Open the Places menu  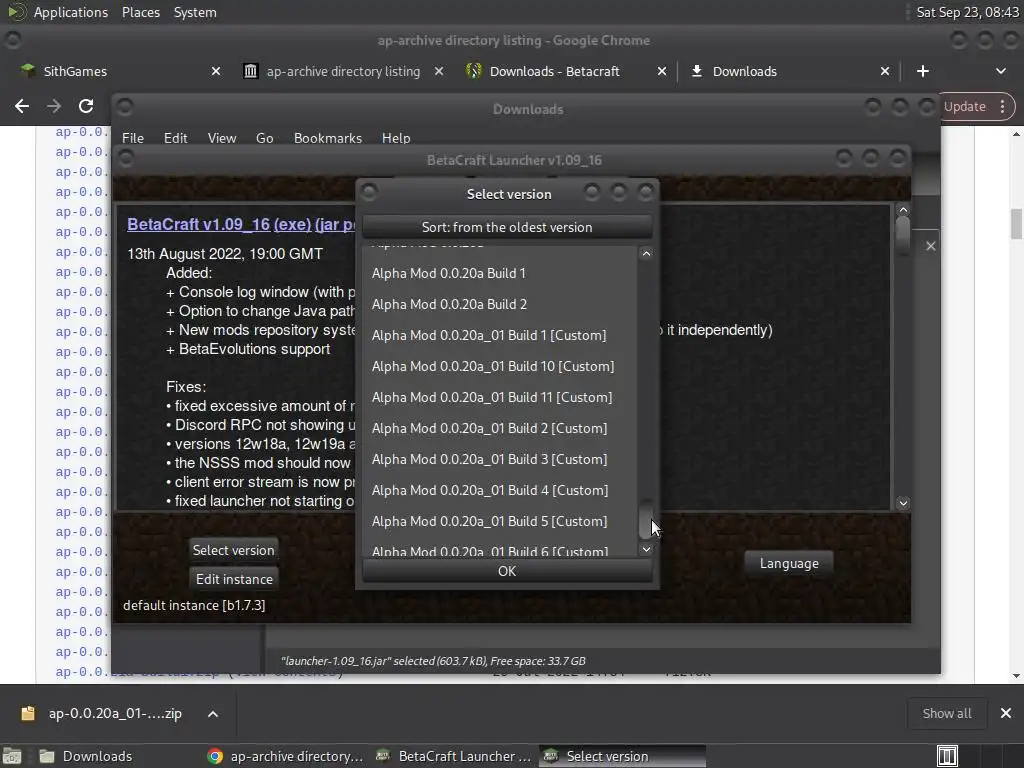(140, 12)
